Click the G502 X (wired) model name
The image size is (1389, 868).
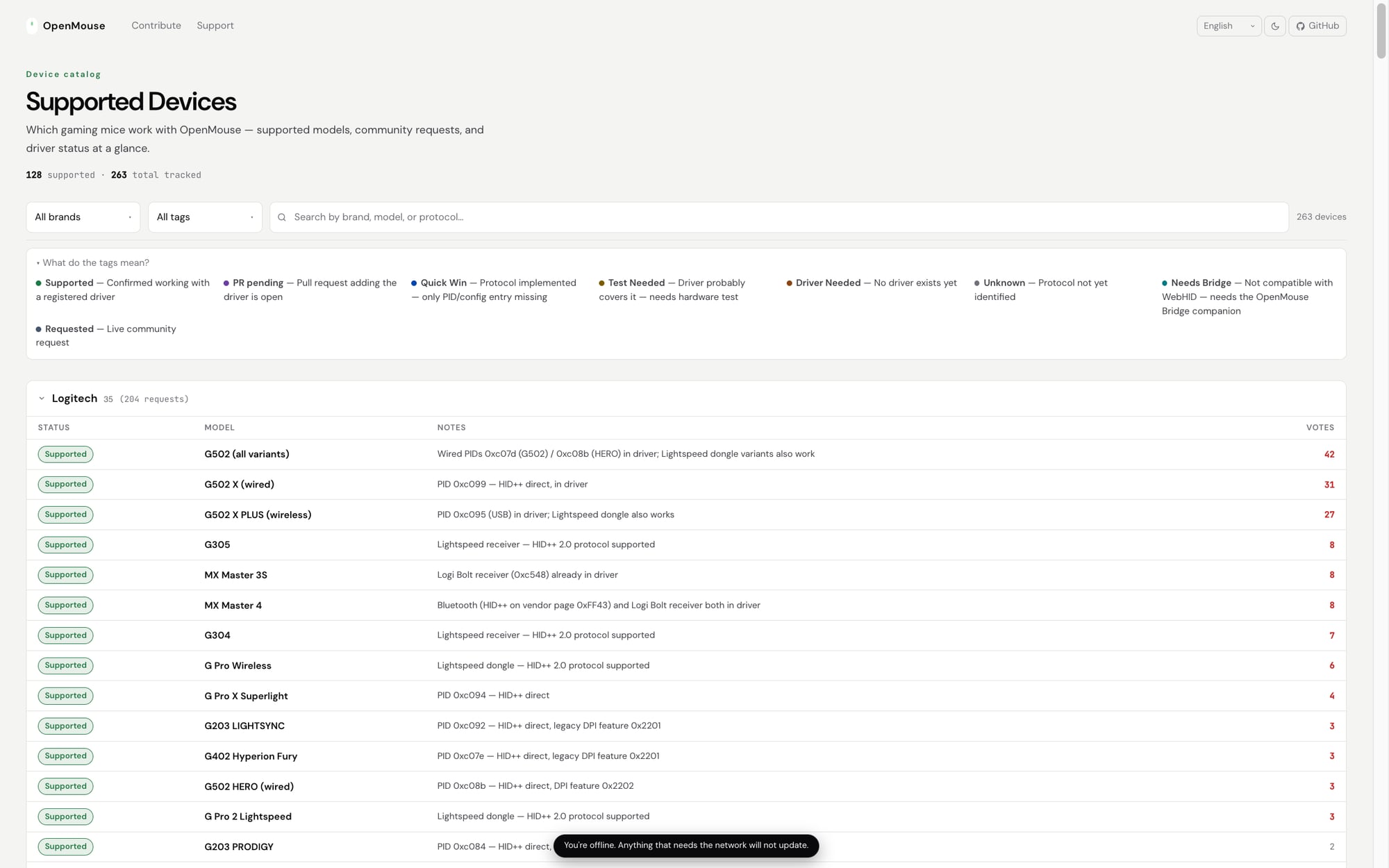pyautogui.click(x=239, y=485)
